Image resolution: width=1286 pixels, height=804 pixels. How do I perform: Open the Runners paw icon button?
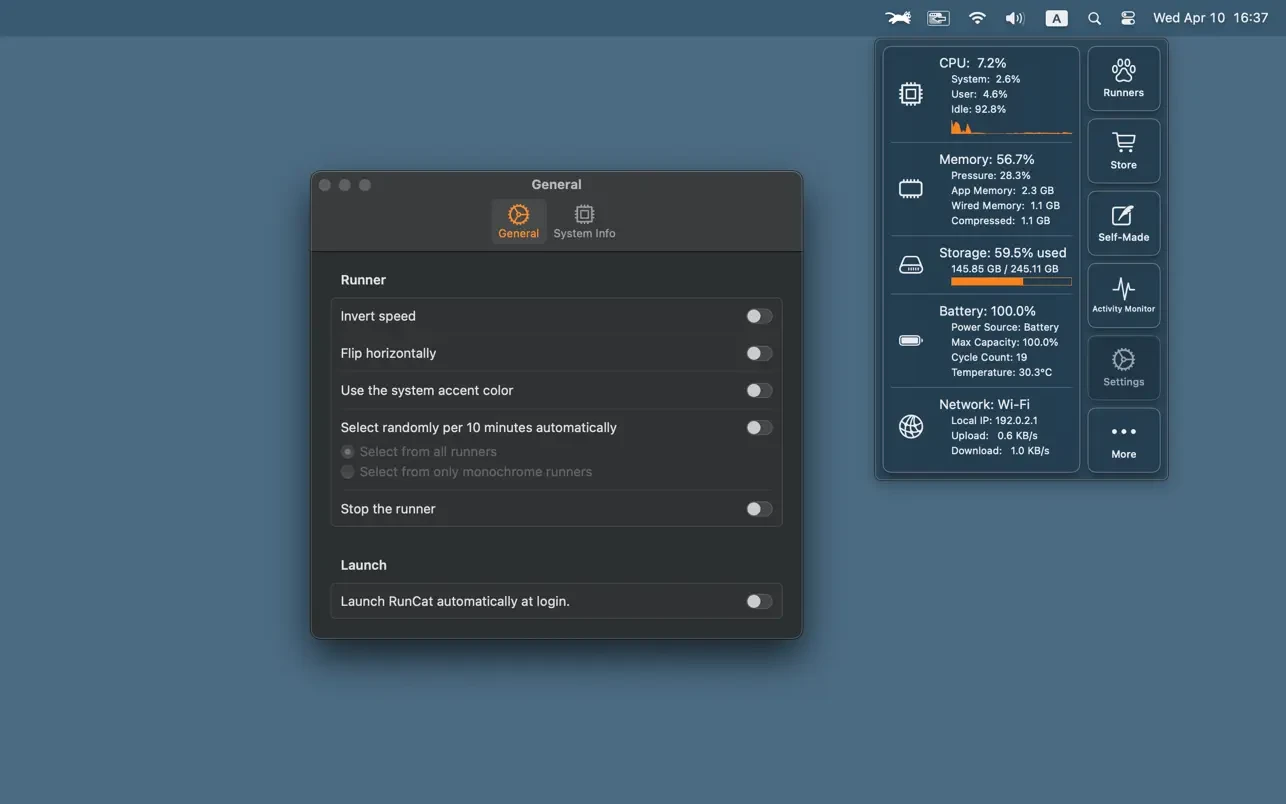tap(1123, 78)
